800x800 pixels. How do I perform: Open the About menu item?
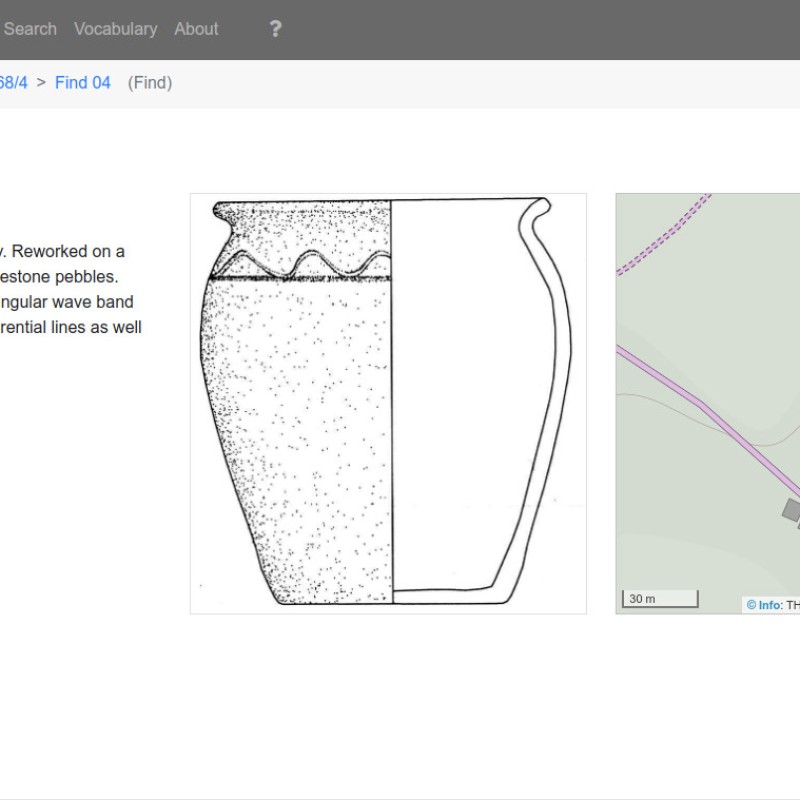pyautogui.click(x=196, y=29)
